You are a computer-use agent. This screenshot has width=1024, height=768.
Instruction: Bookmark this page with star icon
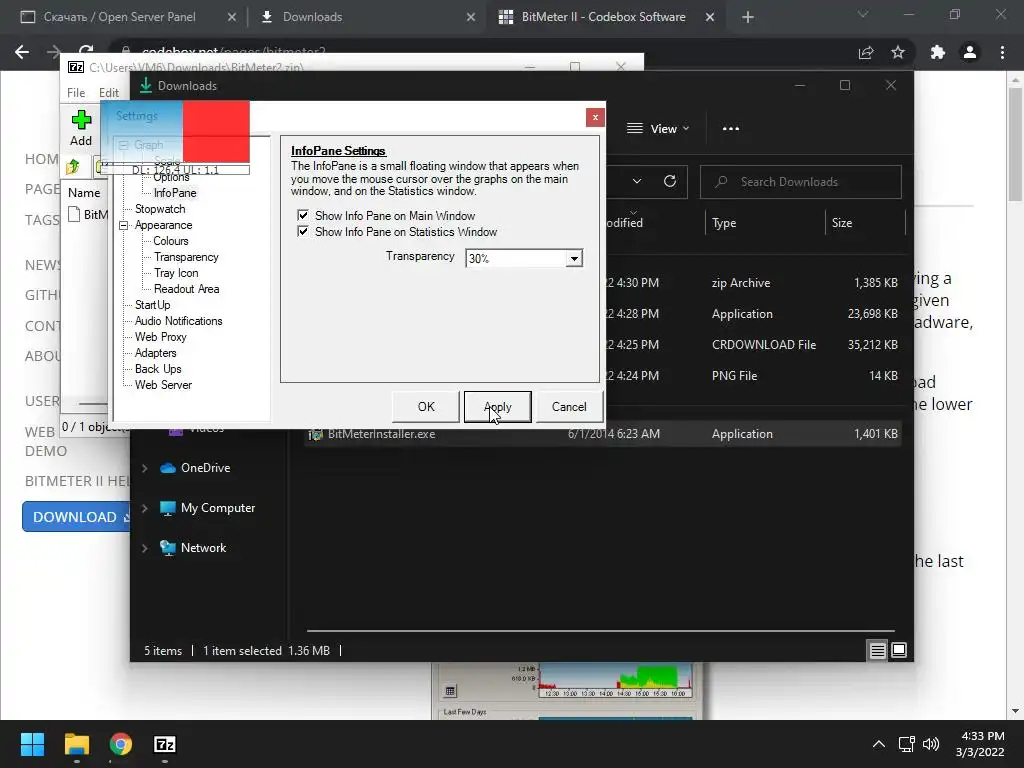898,52
